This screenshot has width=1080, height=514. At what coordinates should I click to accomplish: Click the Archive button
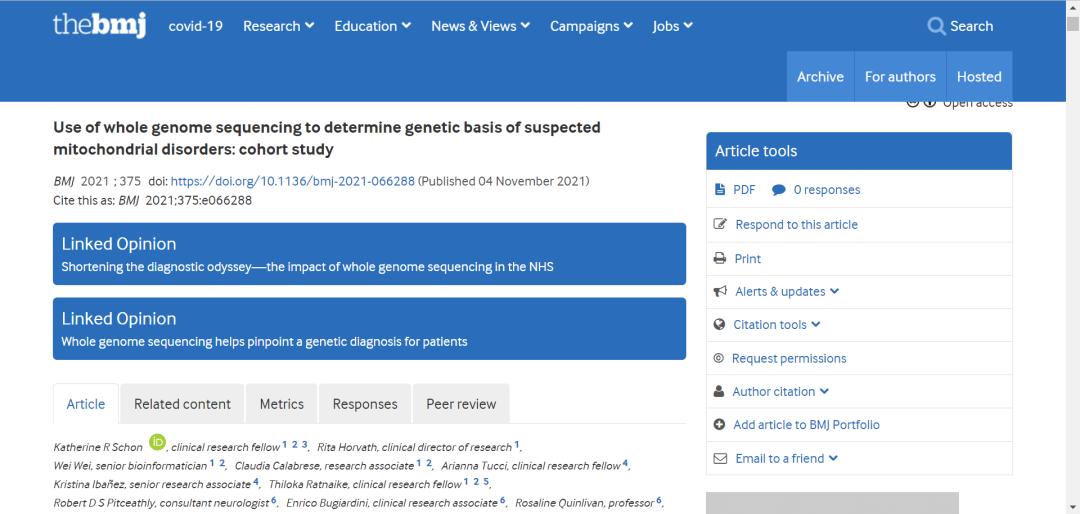(820, 77)
